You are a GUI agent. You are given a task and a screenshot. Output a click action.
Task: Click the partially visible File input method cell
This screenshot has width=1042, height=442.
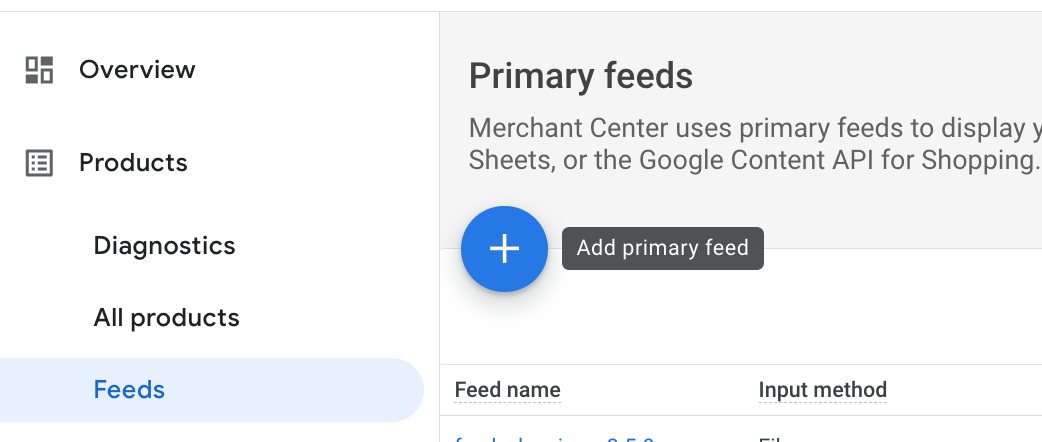coord(771,439)
